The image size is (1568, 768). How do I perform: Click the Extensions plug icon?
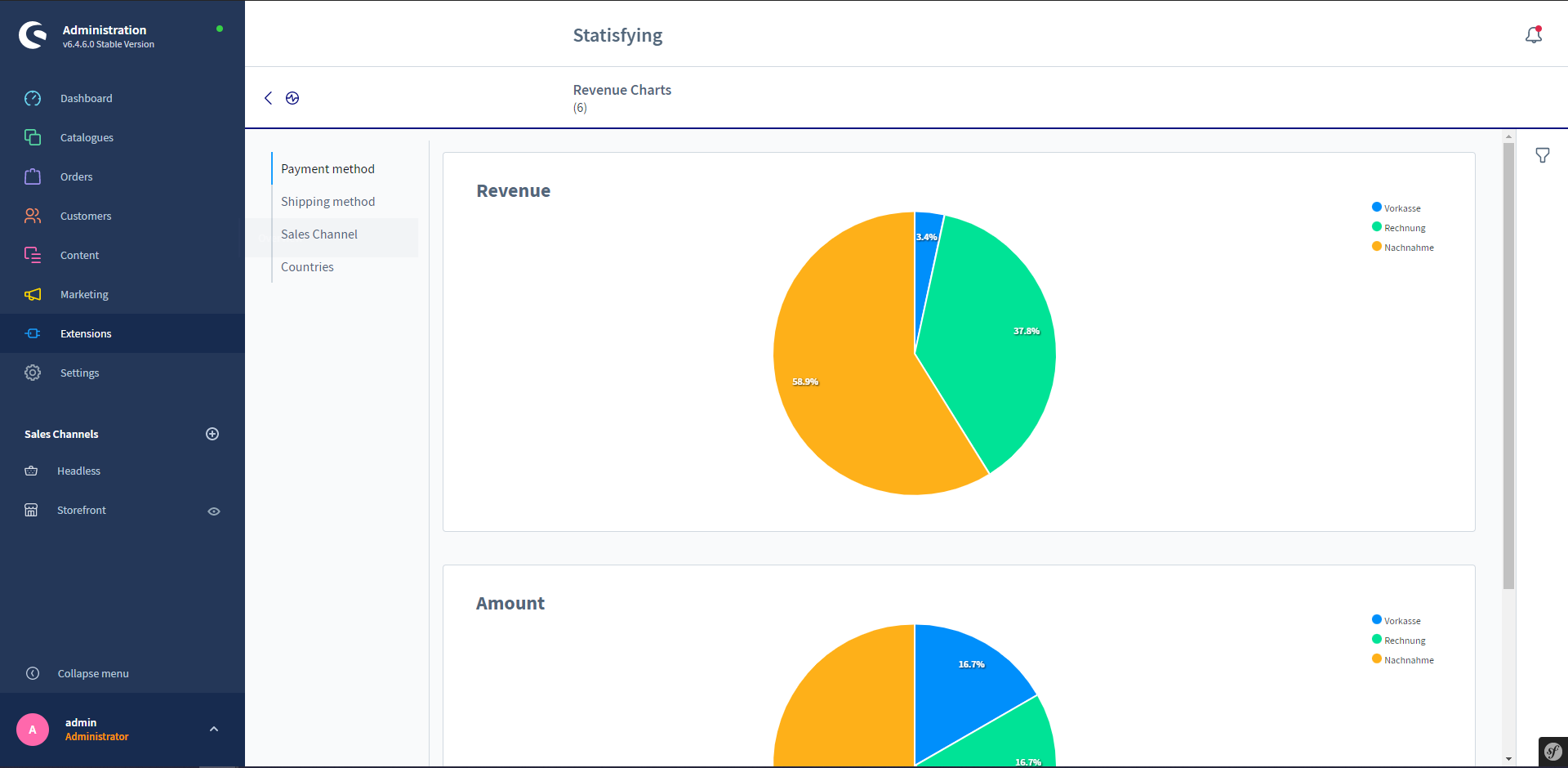point(33,333)
